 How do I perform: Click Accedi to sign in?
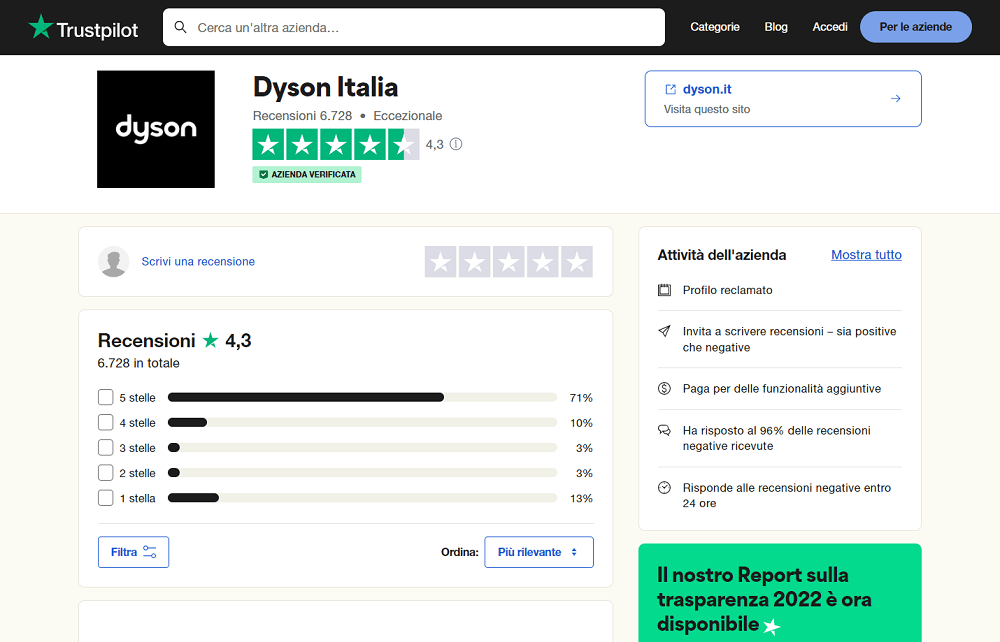pyautogui.click(x=830, y=27)
